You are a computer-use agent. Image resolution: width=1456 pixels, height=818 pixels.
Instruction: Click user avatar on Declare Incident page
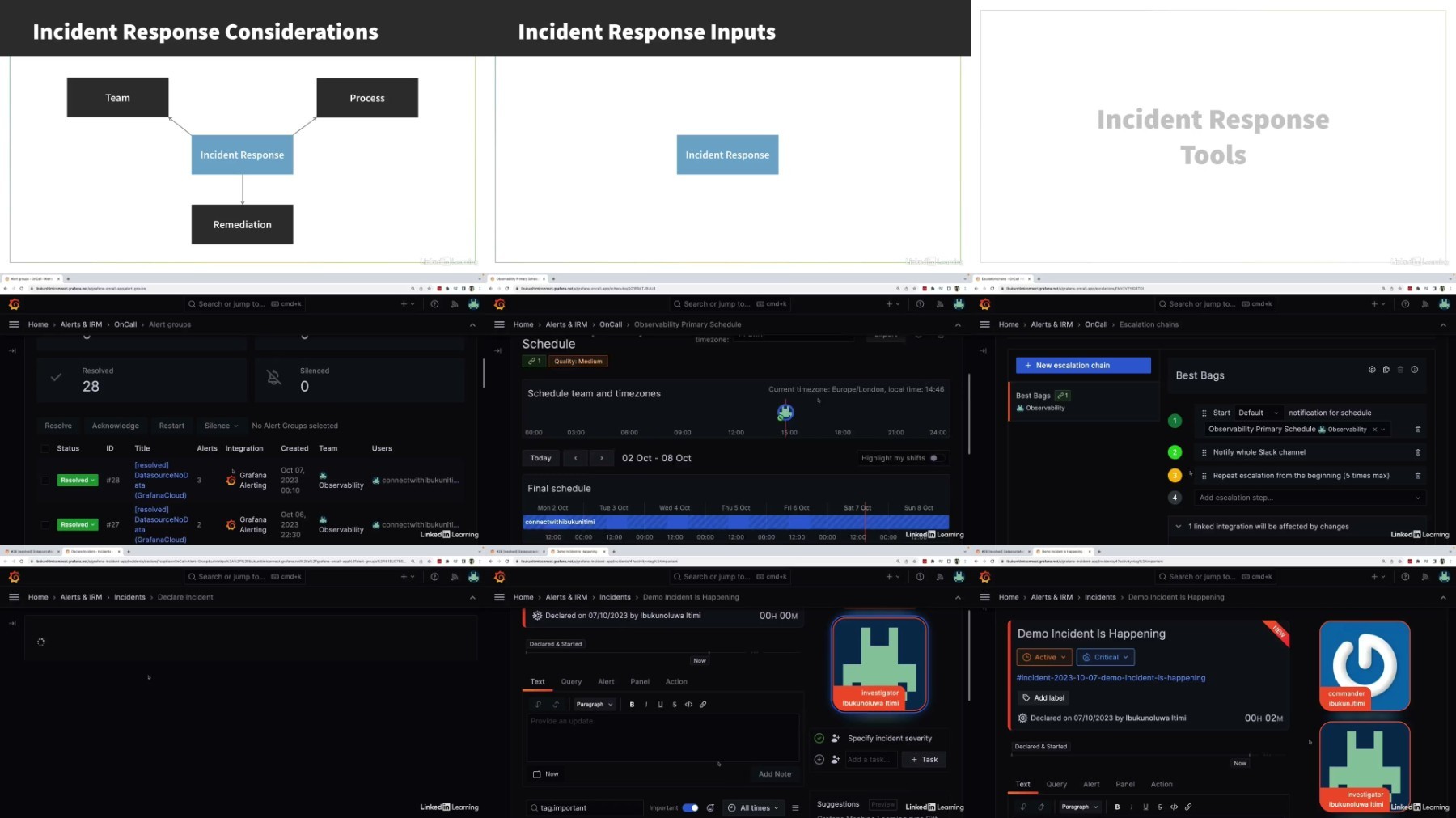tap(473, 577)
